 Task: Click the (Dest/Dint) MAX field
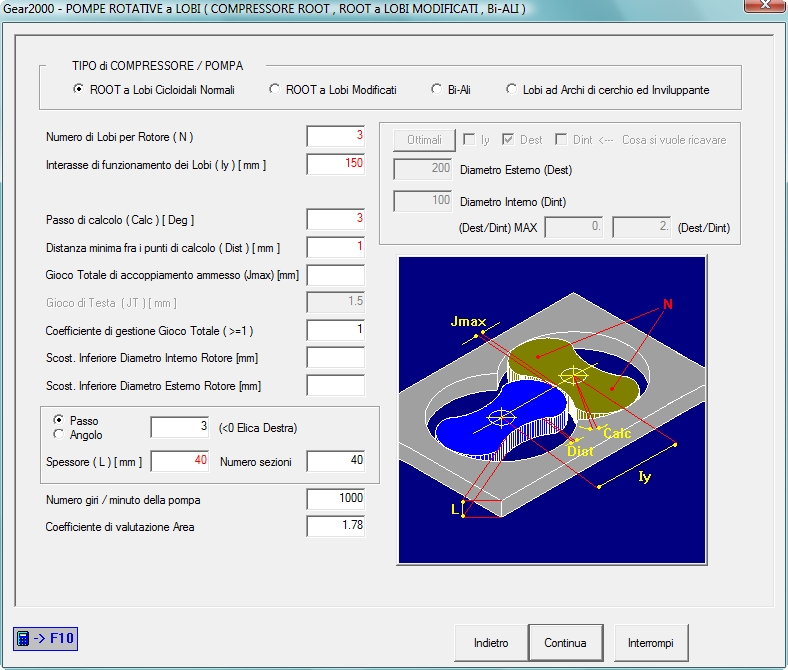coord(574,227)
